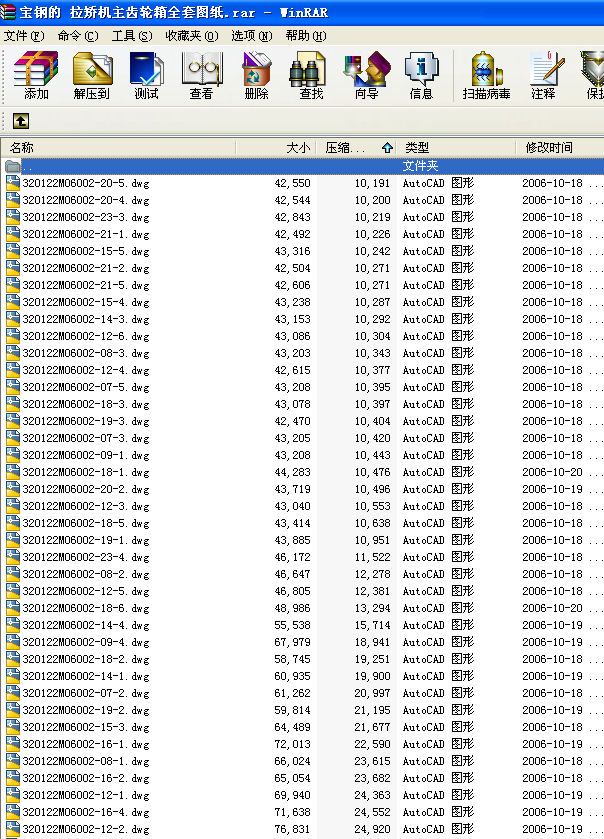
Task: Click the Find (查找) binoculars icon
Action: [x=311, y=76]
